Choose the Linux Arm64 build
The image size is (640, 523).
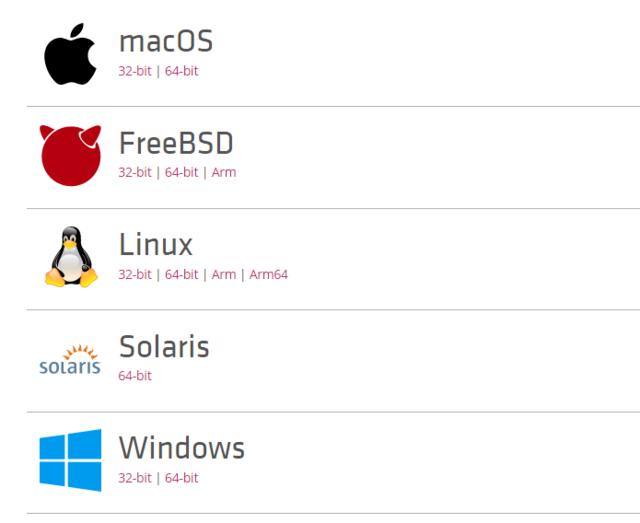[x=269, y=274]
